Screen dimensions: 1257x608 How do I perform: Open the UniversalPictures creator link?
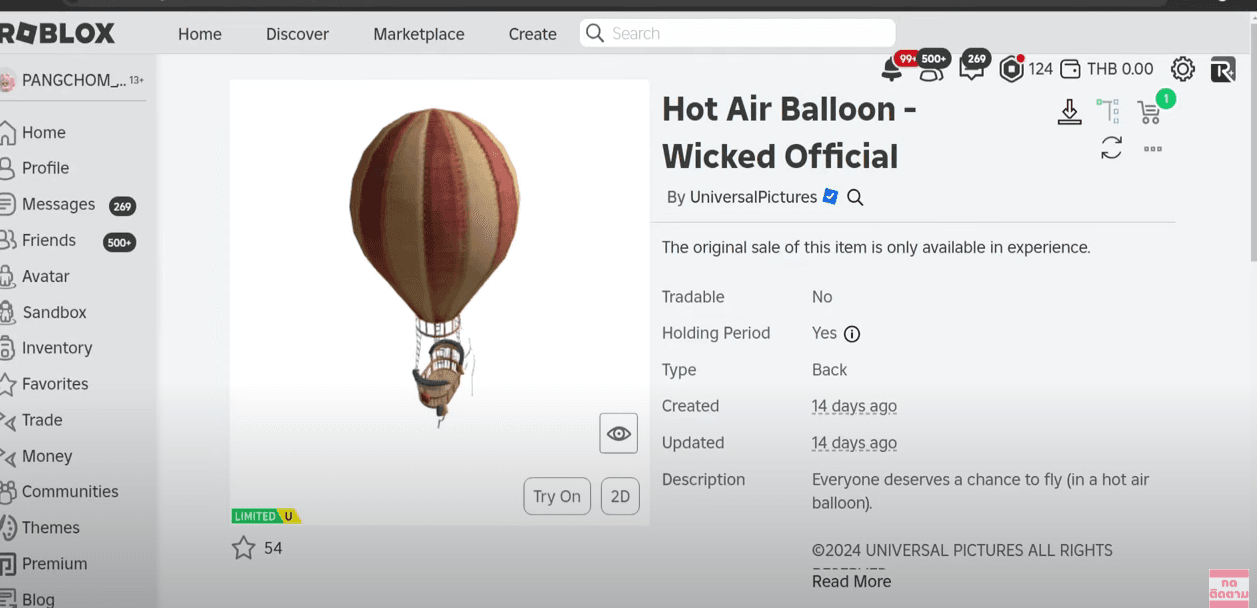click(x=753, y=198)
